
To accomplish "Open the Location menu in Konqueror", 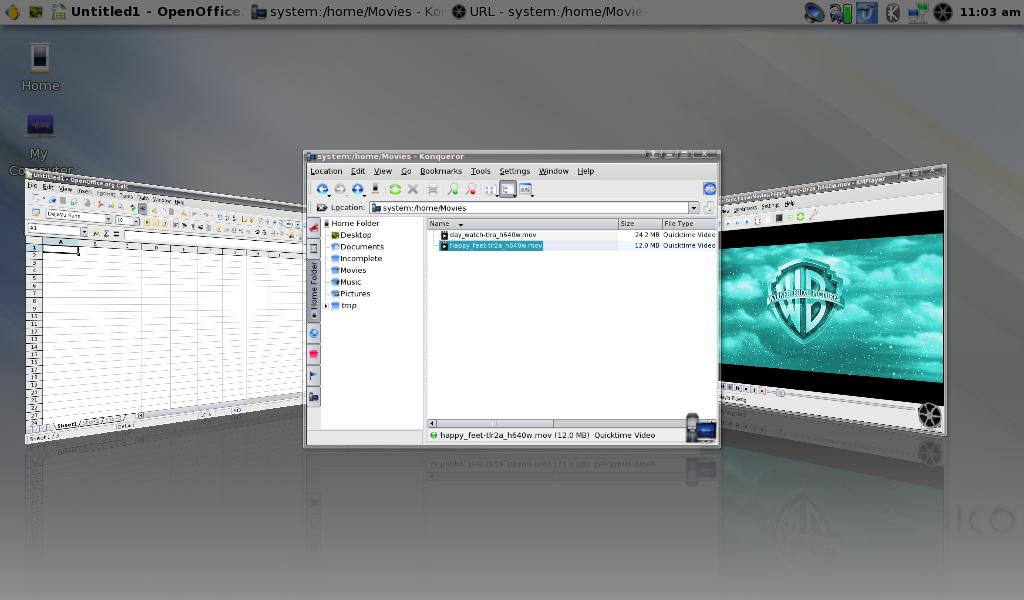I will point(326,171).
